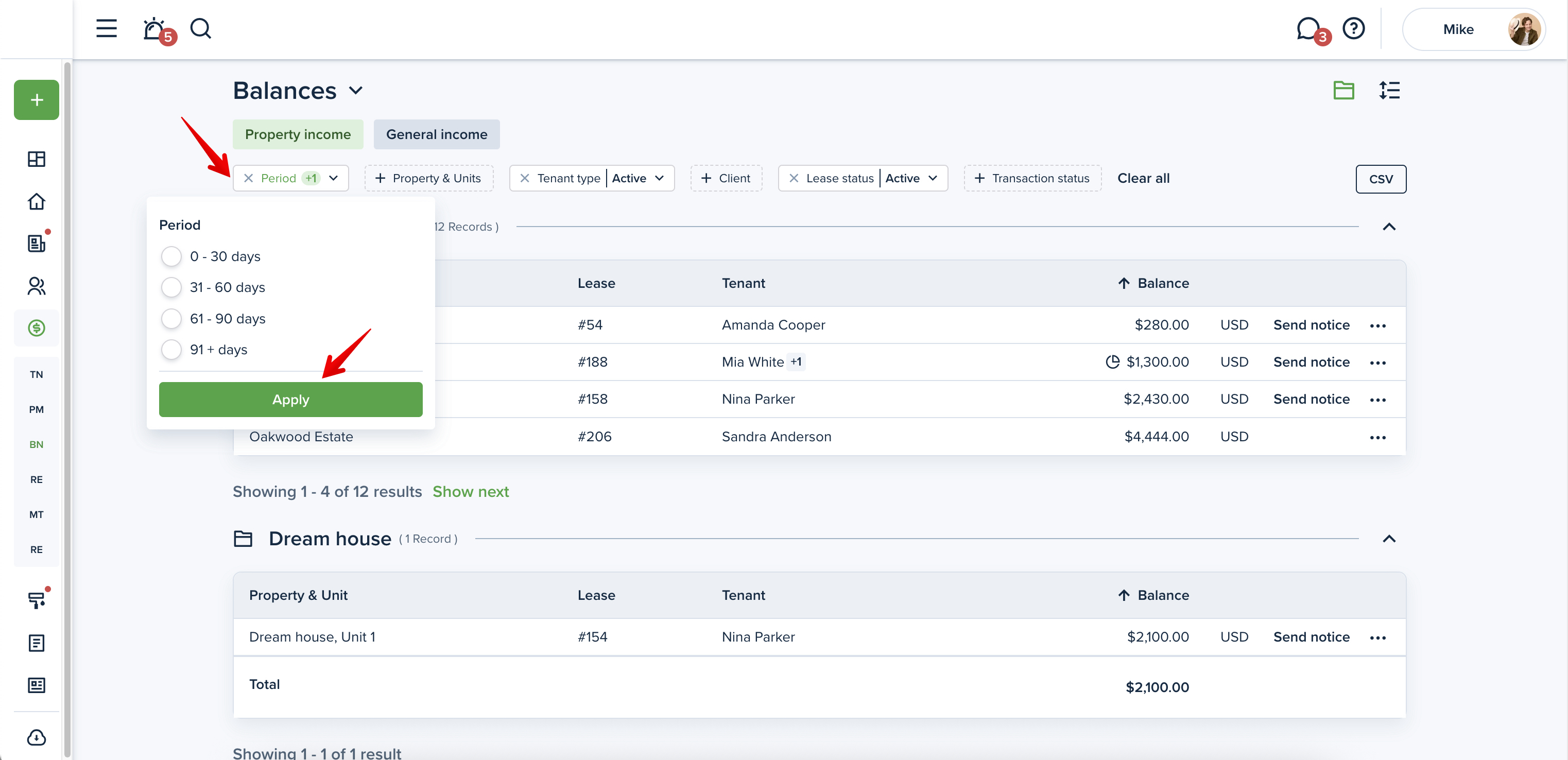Open the chat messages icon
Screen dimensions: 1568x760
coord(1307,29)
